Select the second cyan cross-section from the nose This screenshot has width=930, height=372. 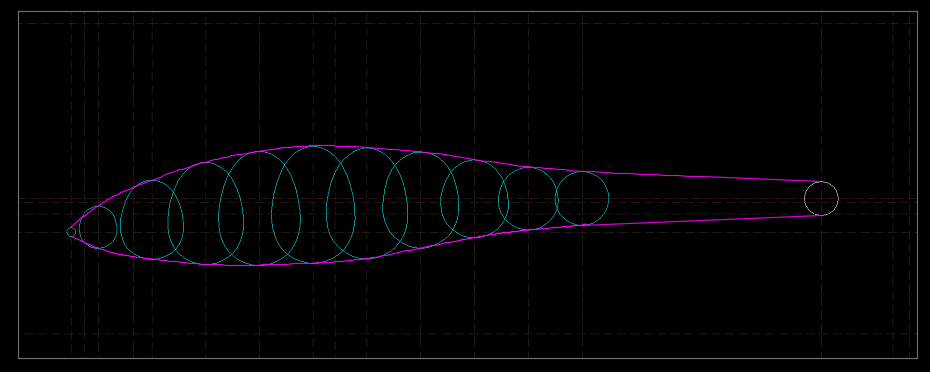pyautogui.click(x=152, y=220)
